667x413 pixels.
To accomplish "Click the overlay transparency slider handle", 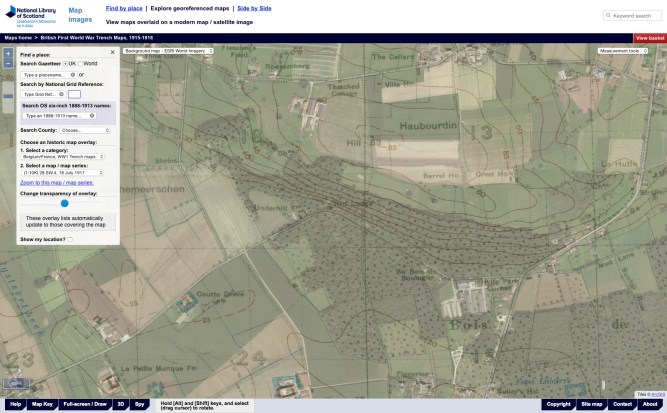I will (x=64, y=202).
